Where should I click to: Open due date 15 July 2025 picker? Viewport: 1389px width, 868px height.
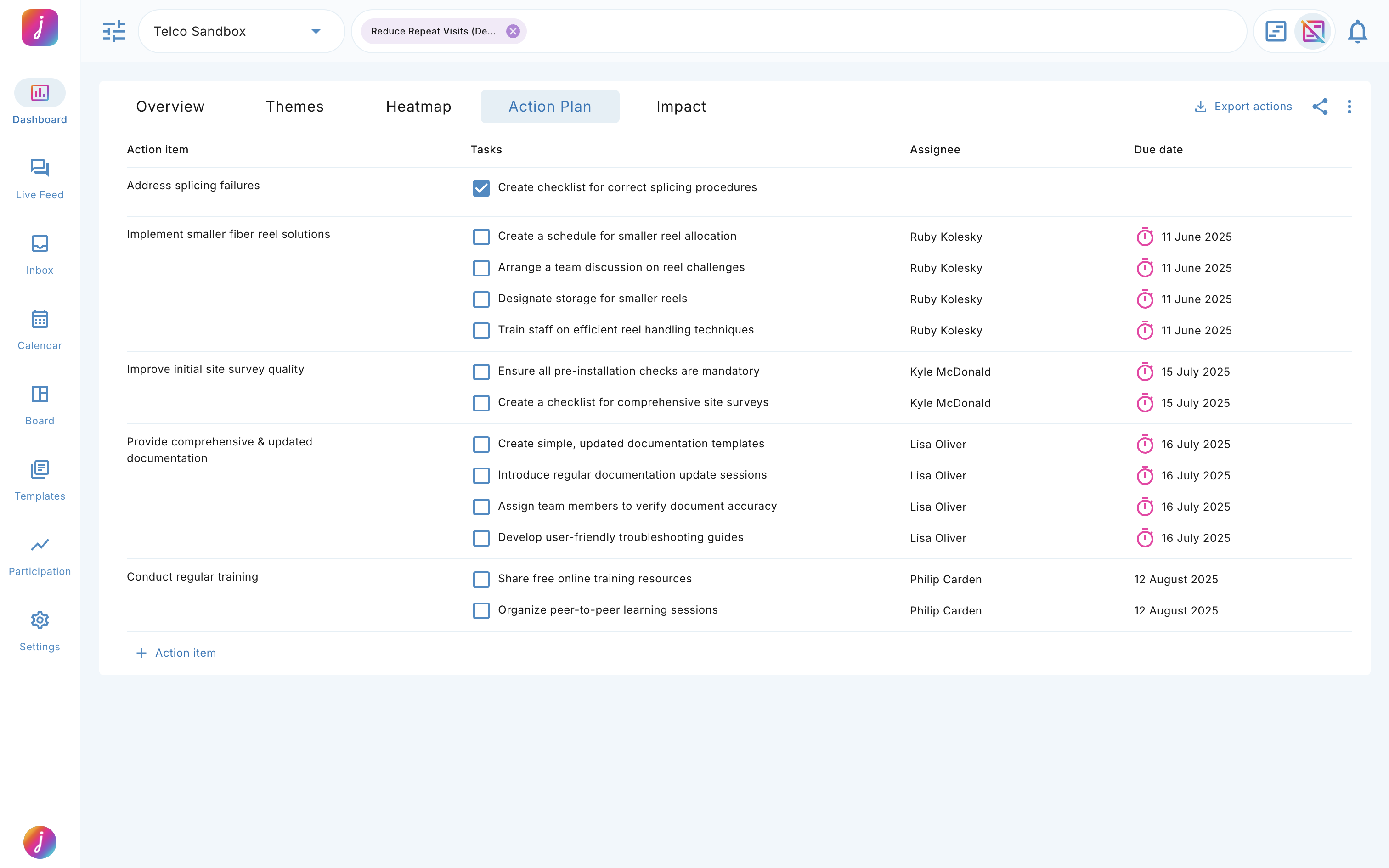coord(1195,372)
